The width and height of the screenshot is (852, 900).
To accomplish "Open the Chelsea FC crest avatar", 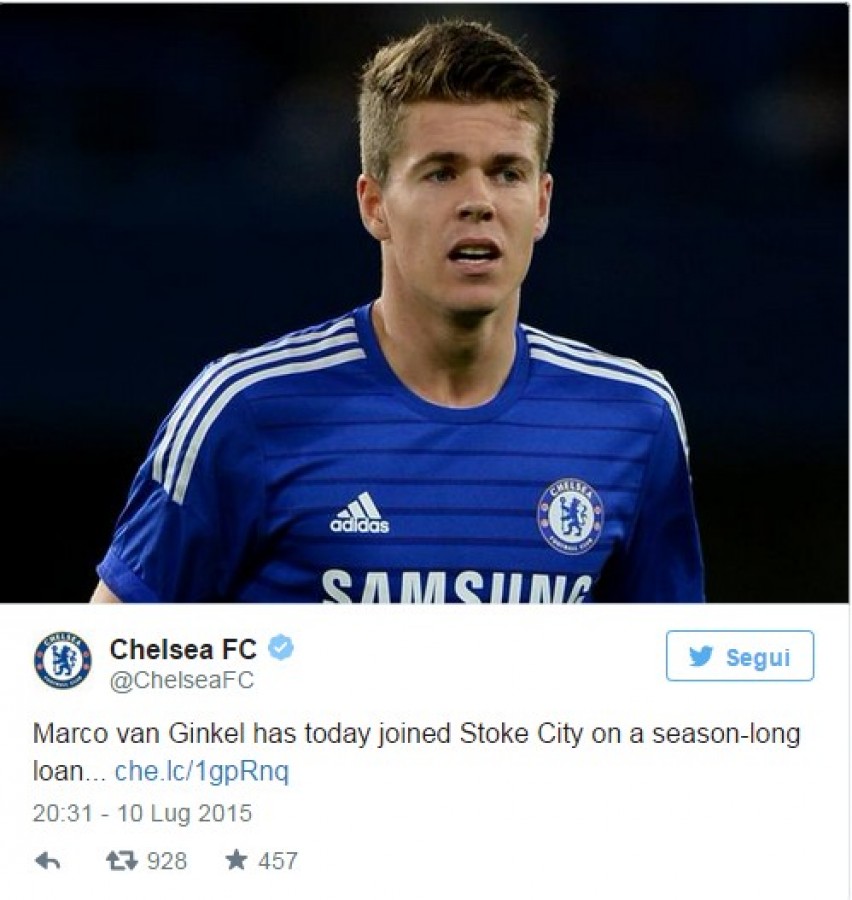I will (63, 660).
